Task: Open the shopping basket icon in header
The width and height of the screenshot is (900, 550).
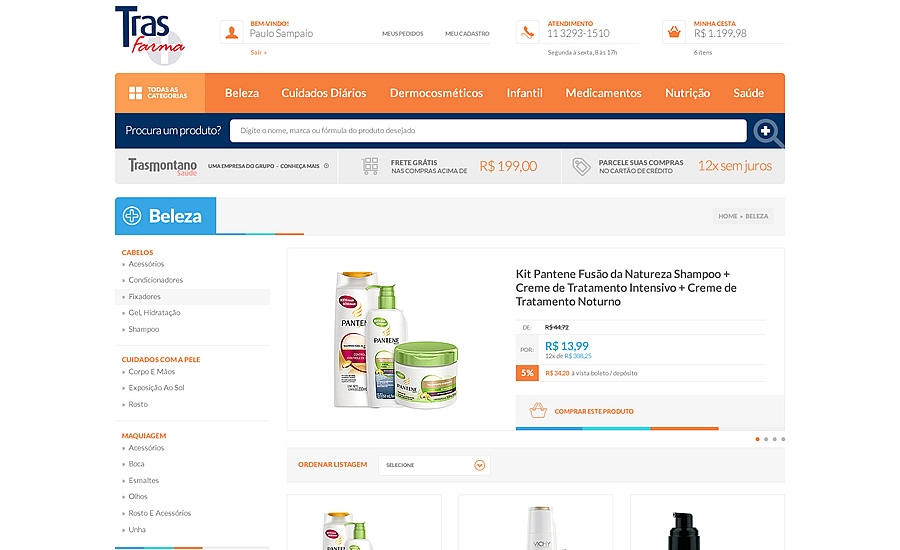Action: pos(674,32)
